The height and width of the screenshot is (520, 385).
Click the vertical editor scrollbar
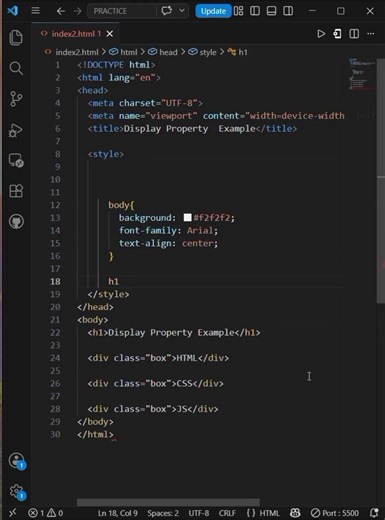[381, 181]
